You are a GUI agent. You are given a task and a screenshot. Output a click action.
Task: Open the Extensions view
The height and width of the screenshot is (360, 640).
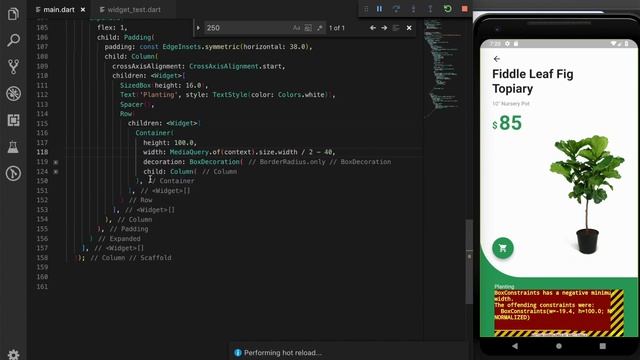(13, 120)
